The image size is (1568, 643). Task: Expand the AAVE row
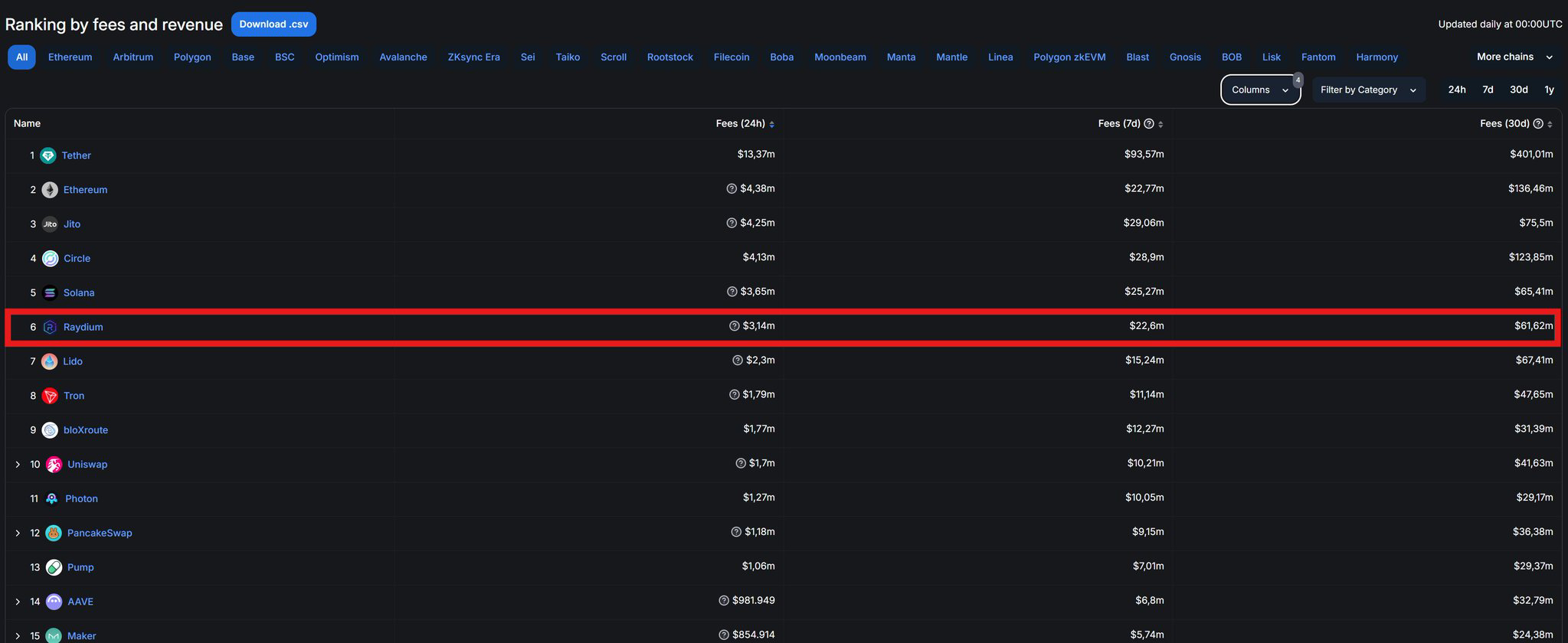coord(18,602)
